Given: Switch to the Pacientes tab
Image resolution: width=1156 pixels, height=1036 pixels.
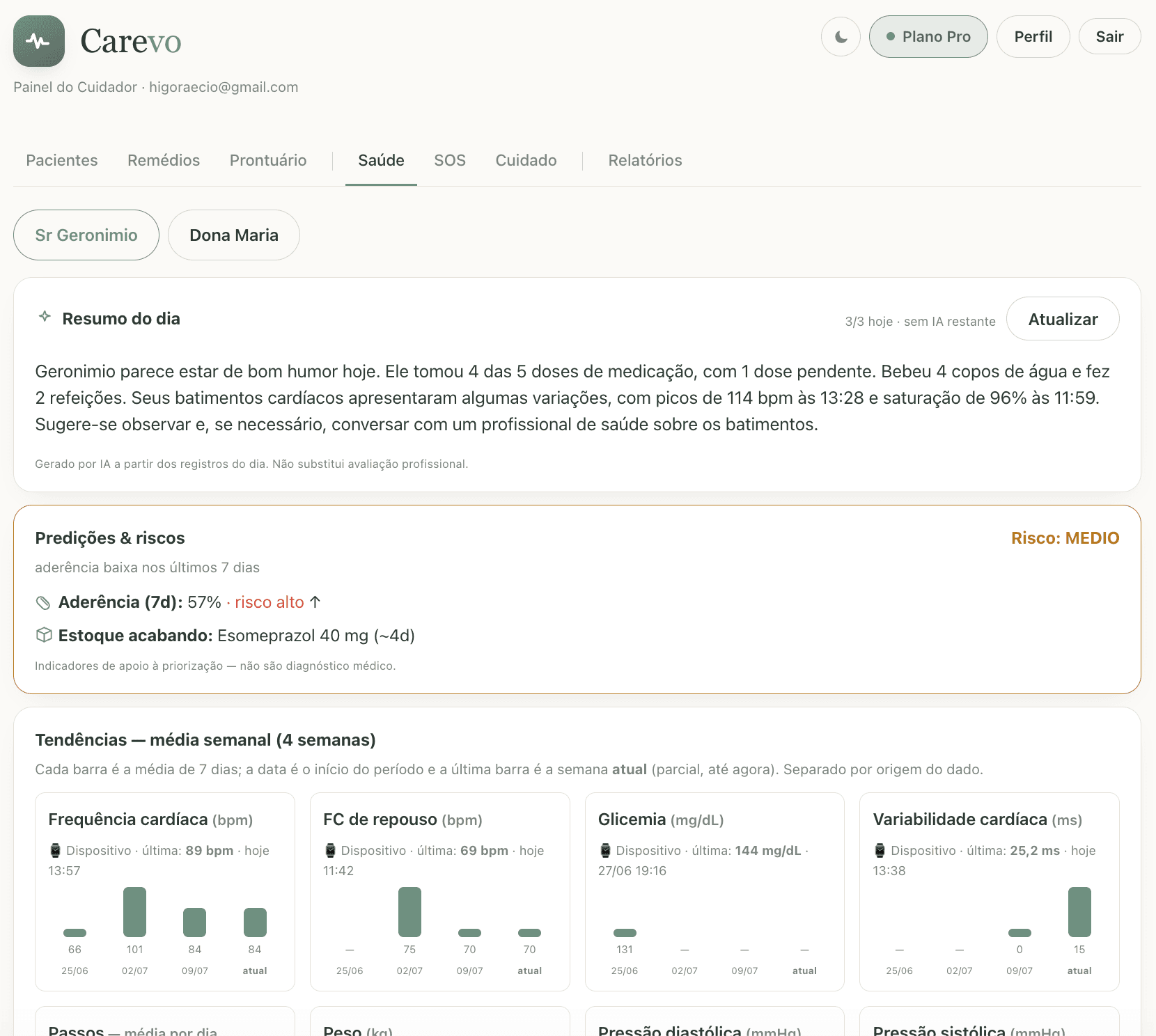Looking at the screenshot, I should [62, 160].
